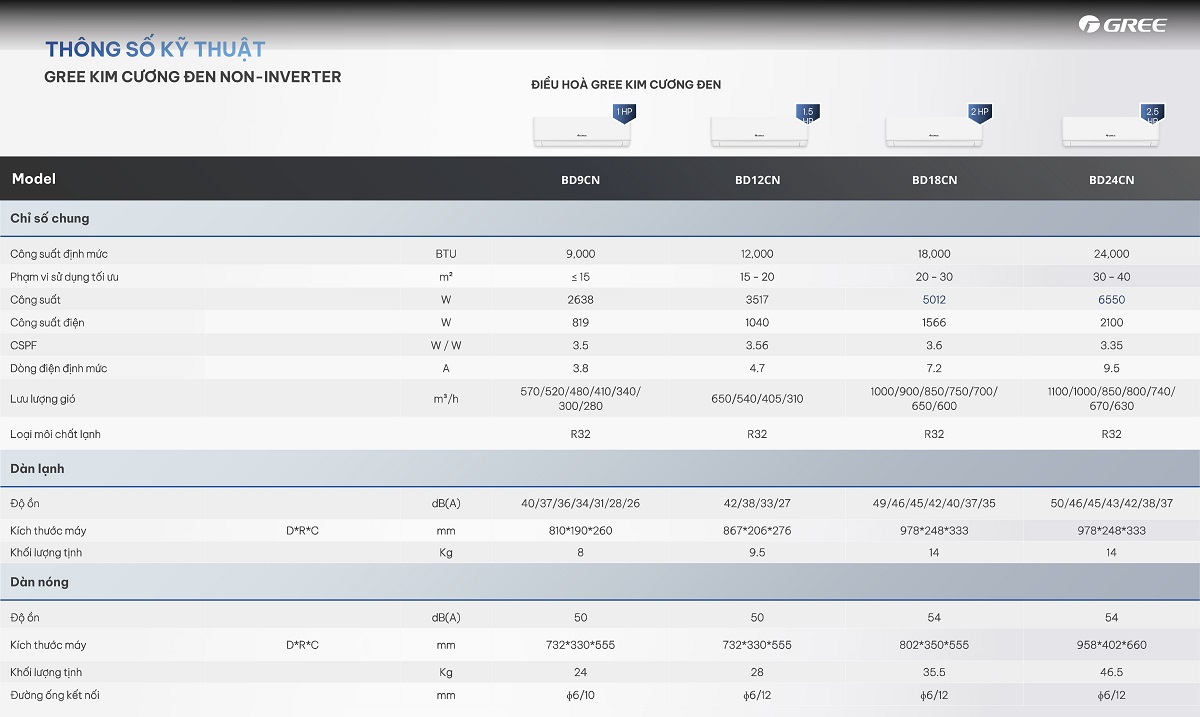1200x717 pixels.
Task: Select the BD9CN model column header
Action: coord(580,180)
